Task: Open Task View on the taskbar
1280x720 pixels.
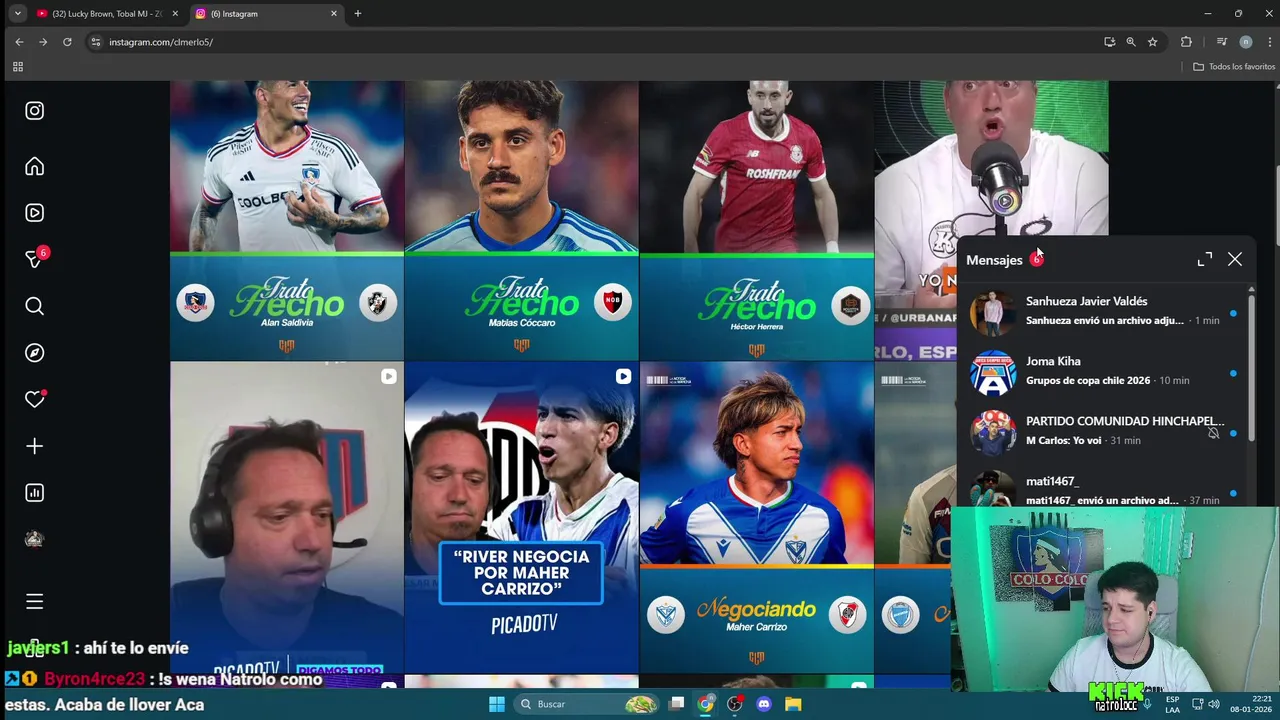Action: [x=677, y=704]
